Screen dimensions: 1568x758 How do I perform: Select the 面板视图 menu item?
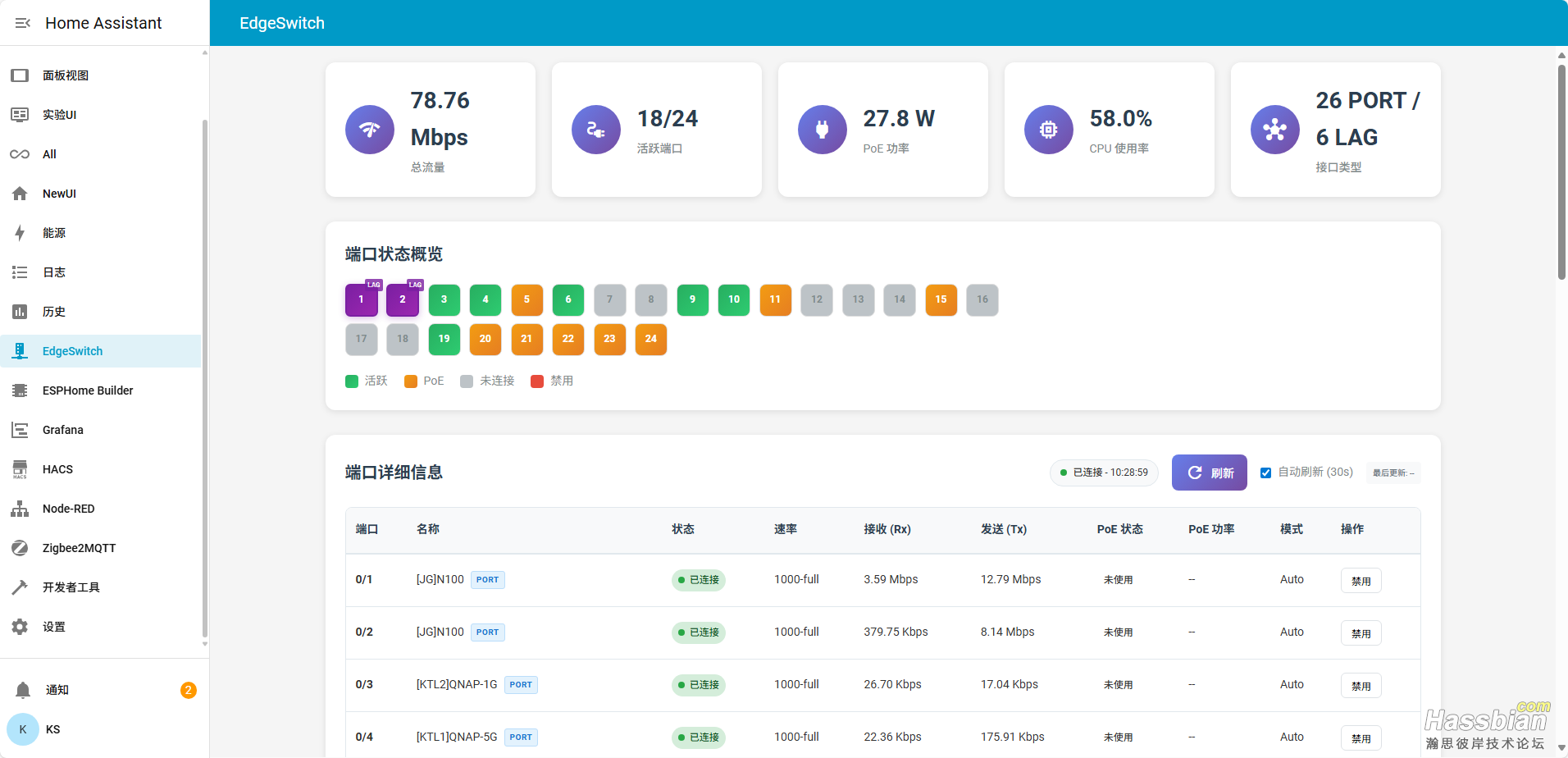[100, 75]
